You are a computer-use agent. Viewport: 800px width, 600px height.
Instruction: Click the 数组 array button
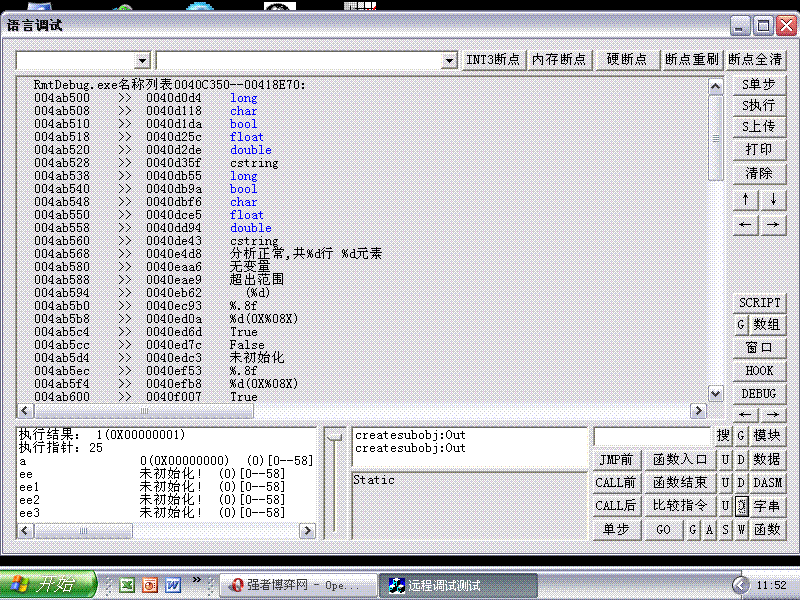point(767,324)
